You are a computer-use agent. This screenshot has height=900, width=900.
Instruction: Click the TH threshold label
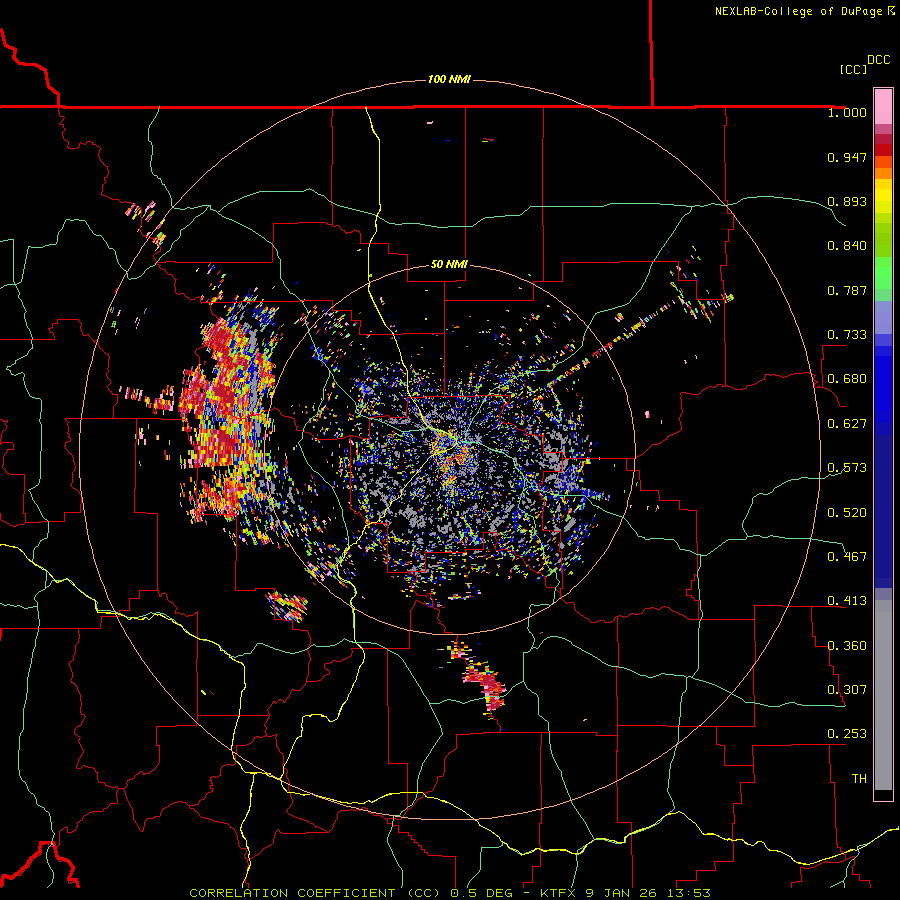pyautogui.click(x=859, y=779)
